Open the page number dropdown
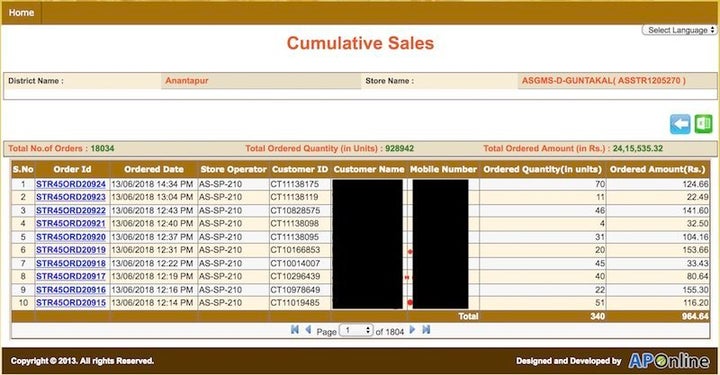Image resolution: width=720 pixels, height=375 pixels. (356, 330)
